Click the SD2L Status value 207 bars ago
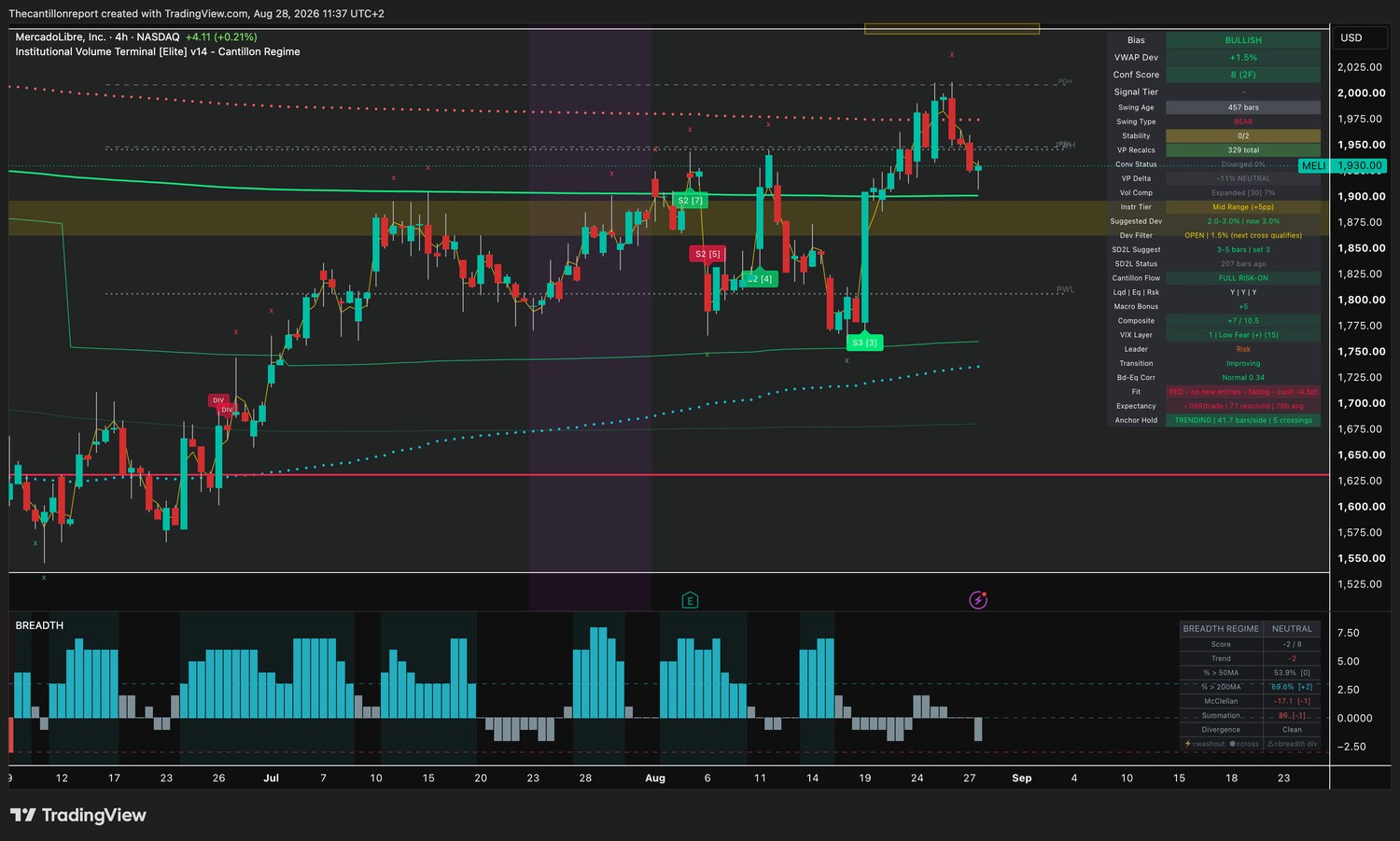 (1243, 264)
